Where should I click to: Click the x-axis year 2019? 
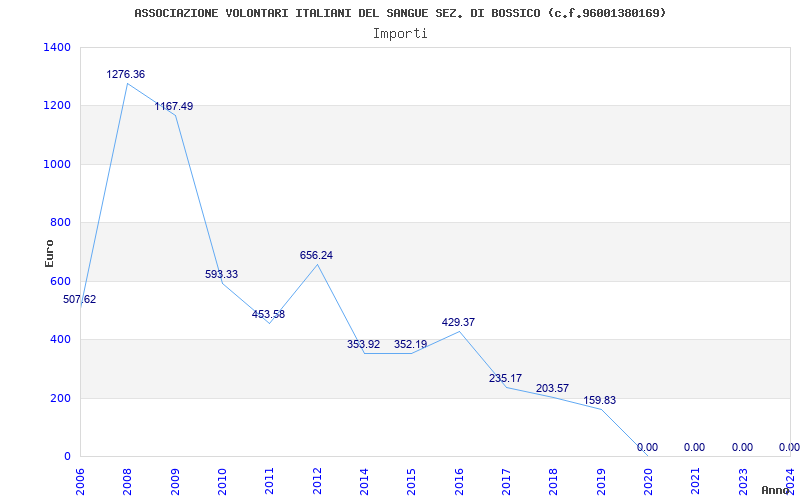(x=601, y=482)
